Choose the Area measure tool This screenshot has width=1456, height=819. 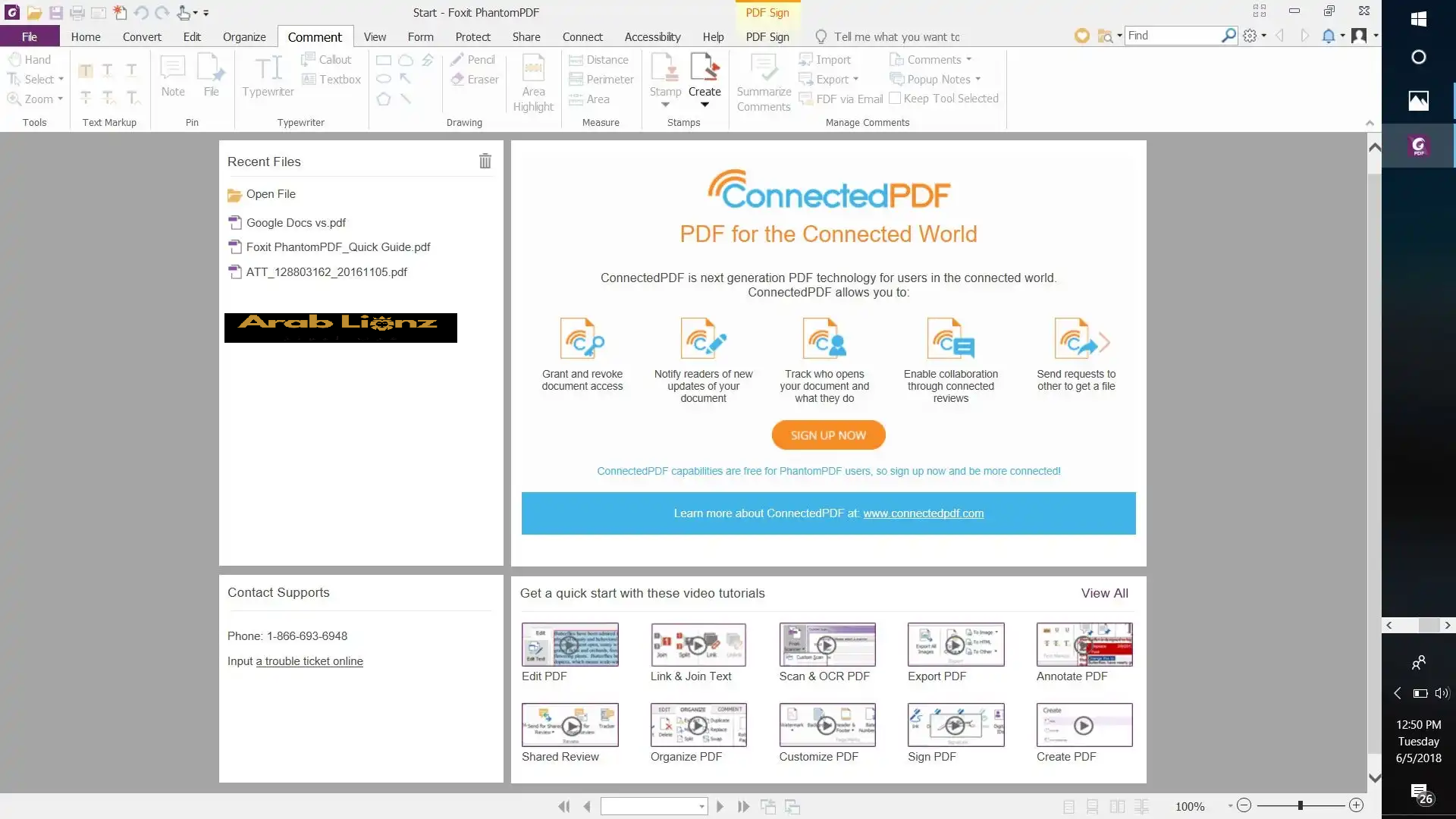point(588,99)
